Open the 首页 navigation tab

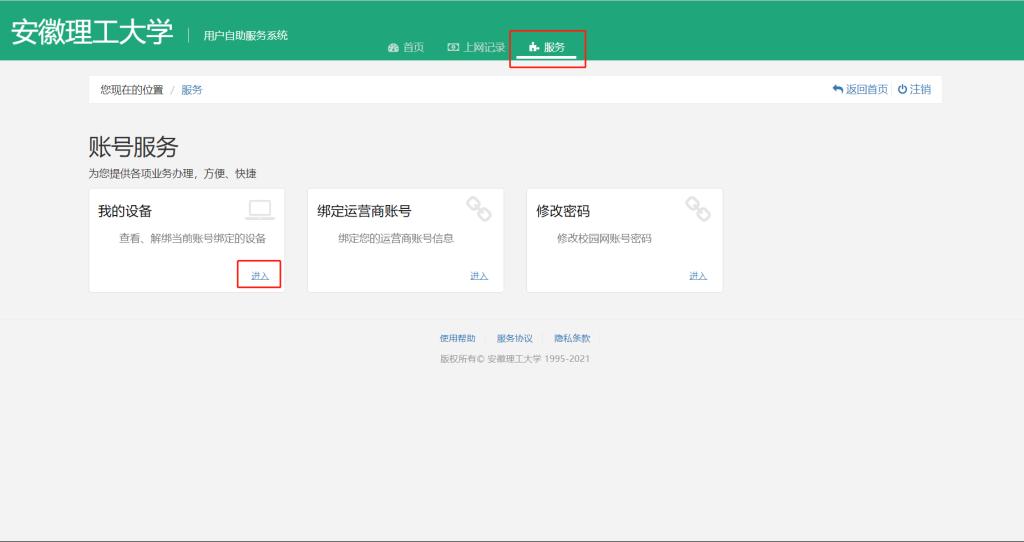click(413, 47)
